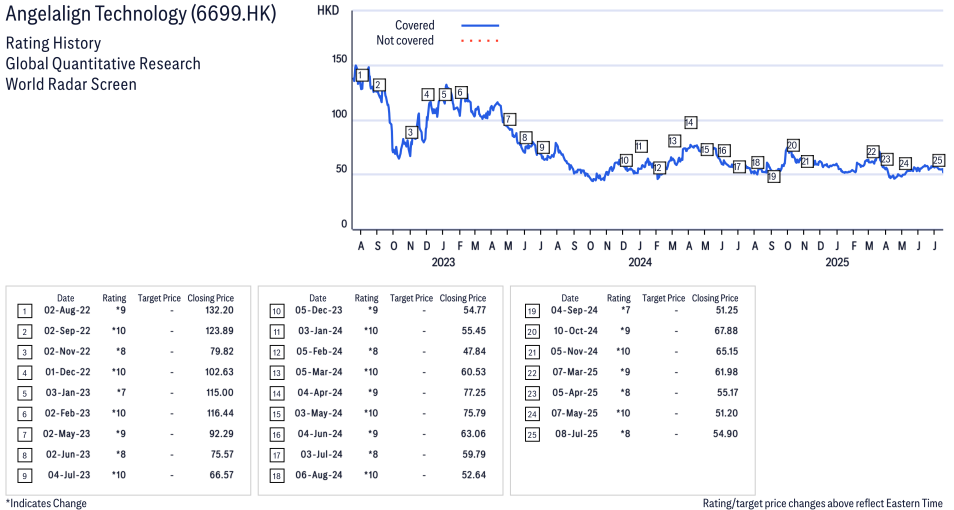Click the date 02-Aug-22 in the table
This screenshot has height=510, width=954.
tap(67, 310)
